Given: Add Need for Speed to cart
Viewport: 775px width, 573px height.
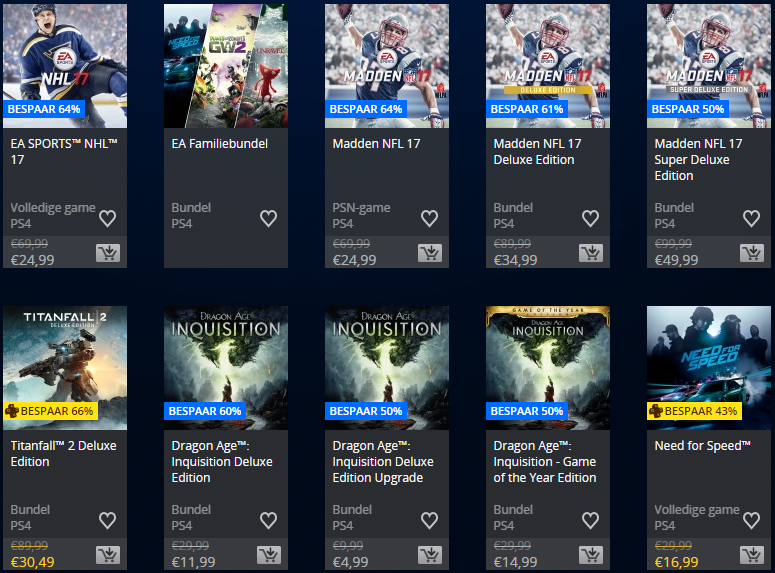Looking at the screenshot, I should pos(751,555).
